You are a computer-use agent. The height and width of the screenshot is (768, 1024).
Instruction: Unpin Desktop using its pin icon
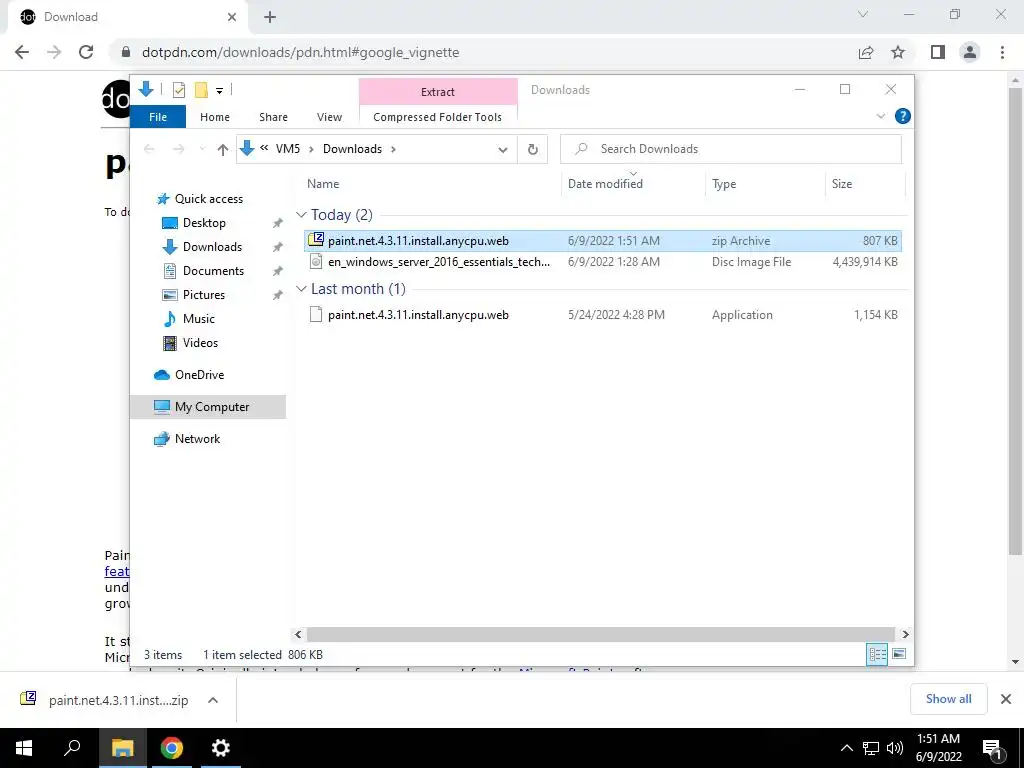point(278,223)
